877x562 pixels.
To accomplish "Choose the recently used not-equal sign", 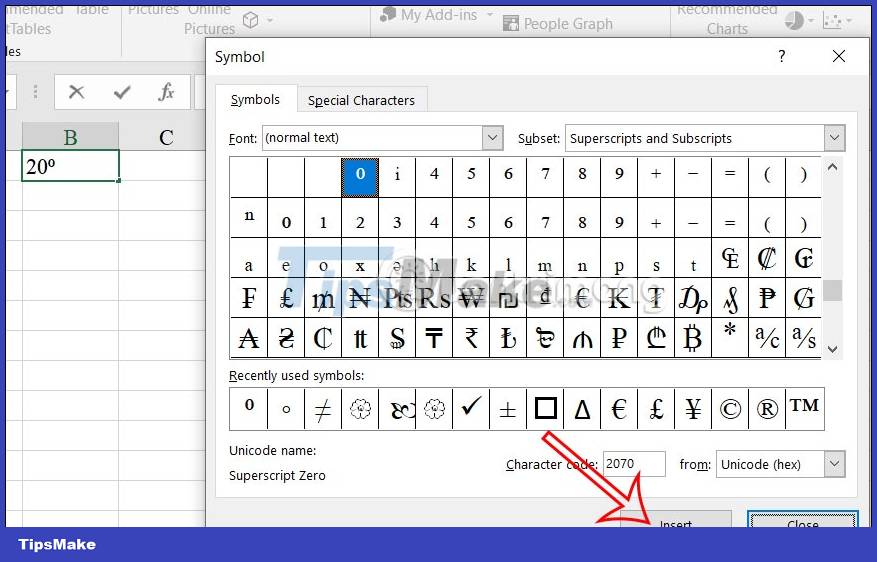I will [323, 409].
